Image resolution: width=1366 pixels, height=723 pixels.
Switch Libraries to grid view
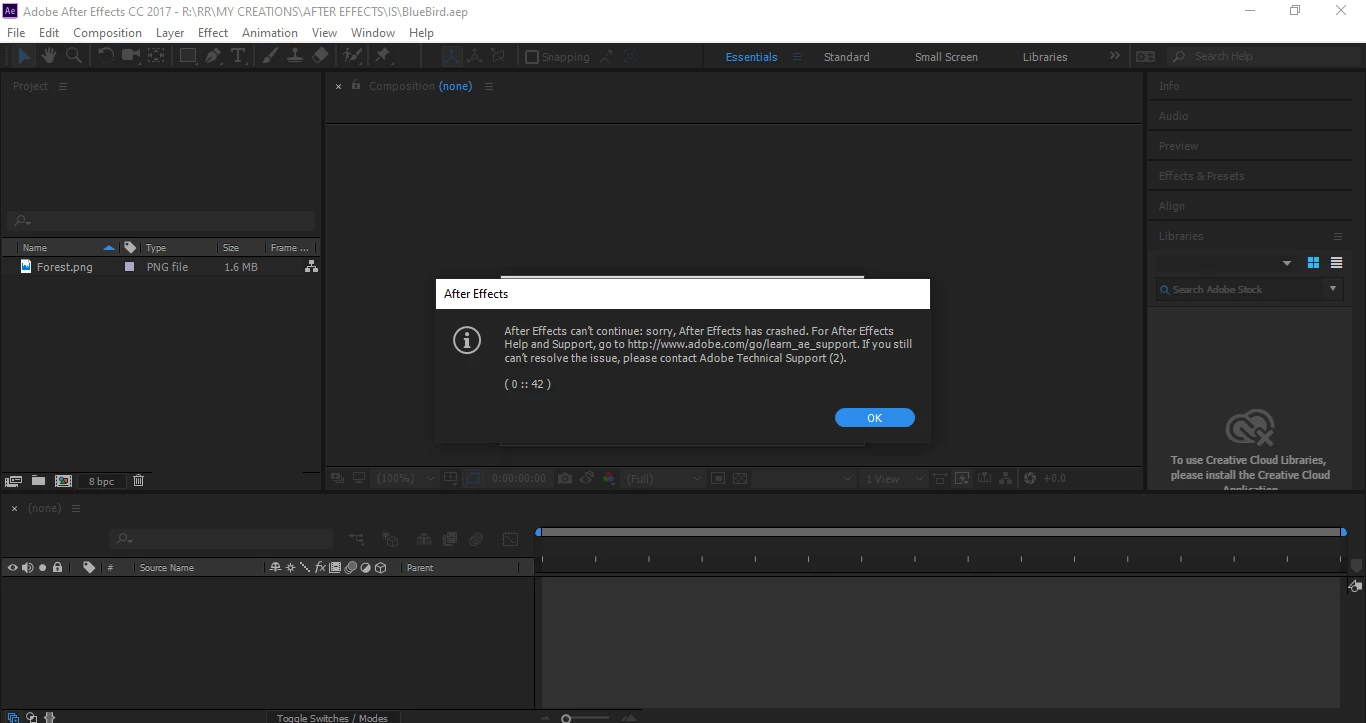pos(1313,263)
